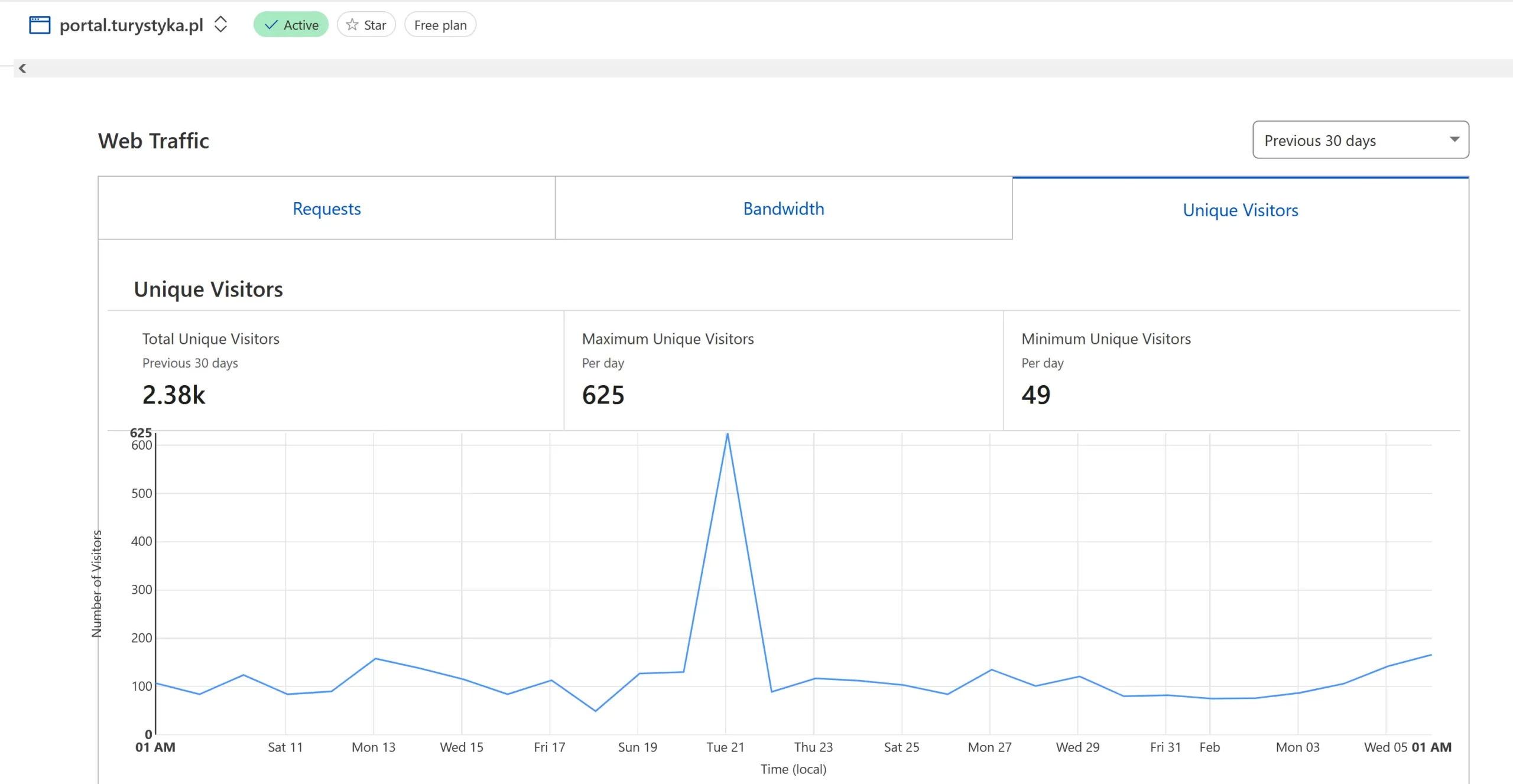Viewport: 1513px width, 784px height.
Task: Click the Total Unique Visitors 2.38k stat
Action: coord(174,395)
